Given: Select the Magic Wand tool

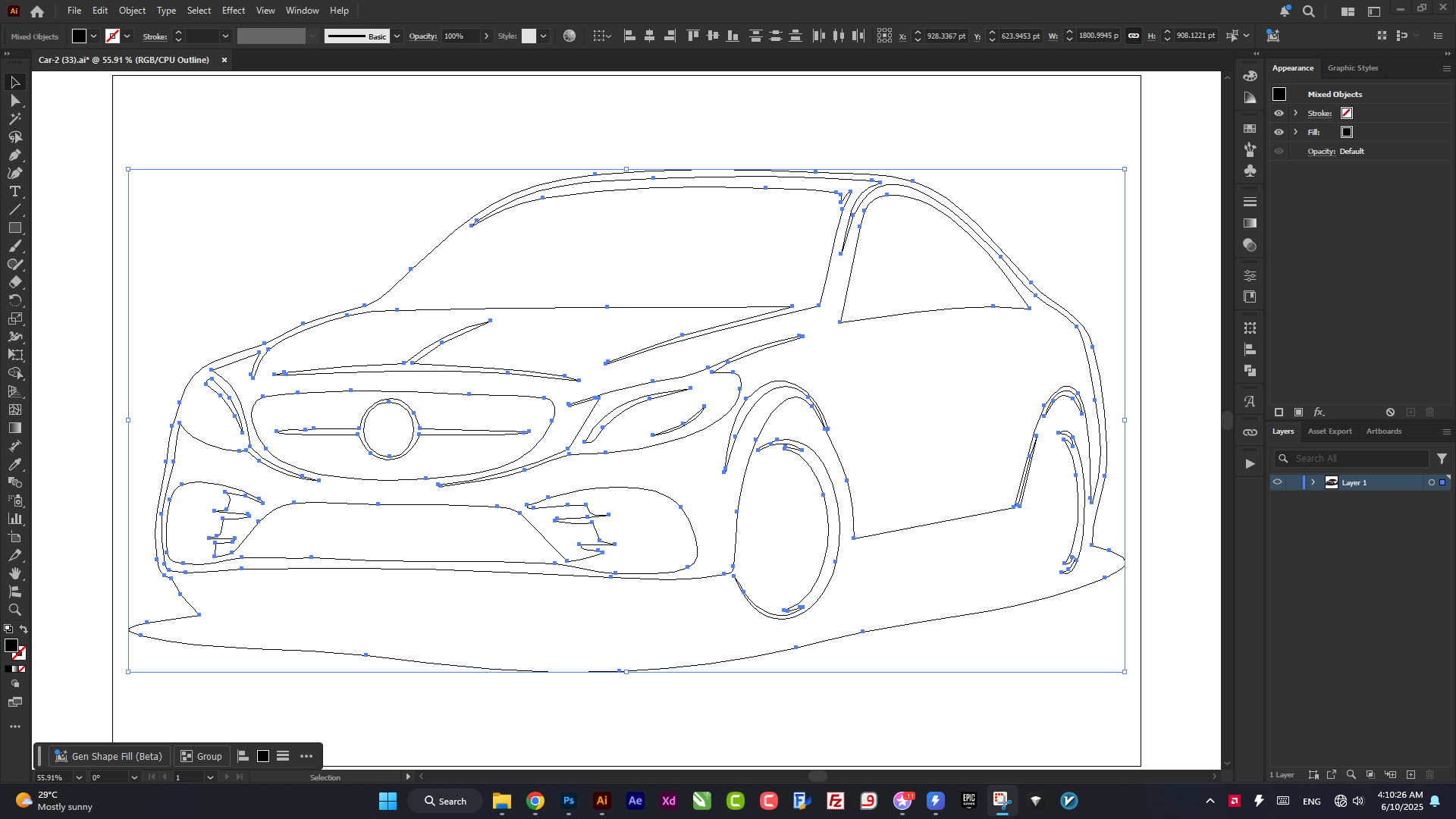Looking at the screenshot, I should [x=14, y=118].
